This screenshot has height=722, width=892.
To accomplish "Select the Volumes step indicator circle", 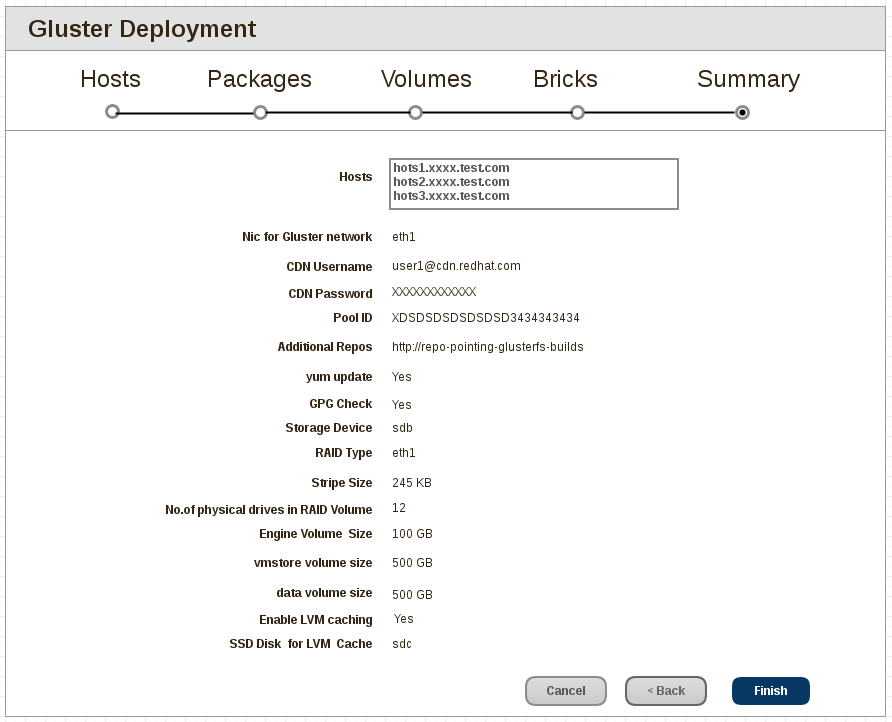I will pos(415,112).
